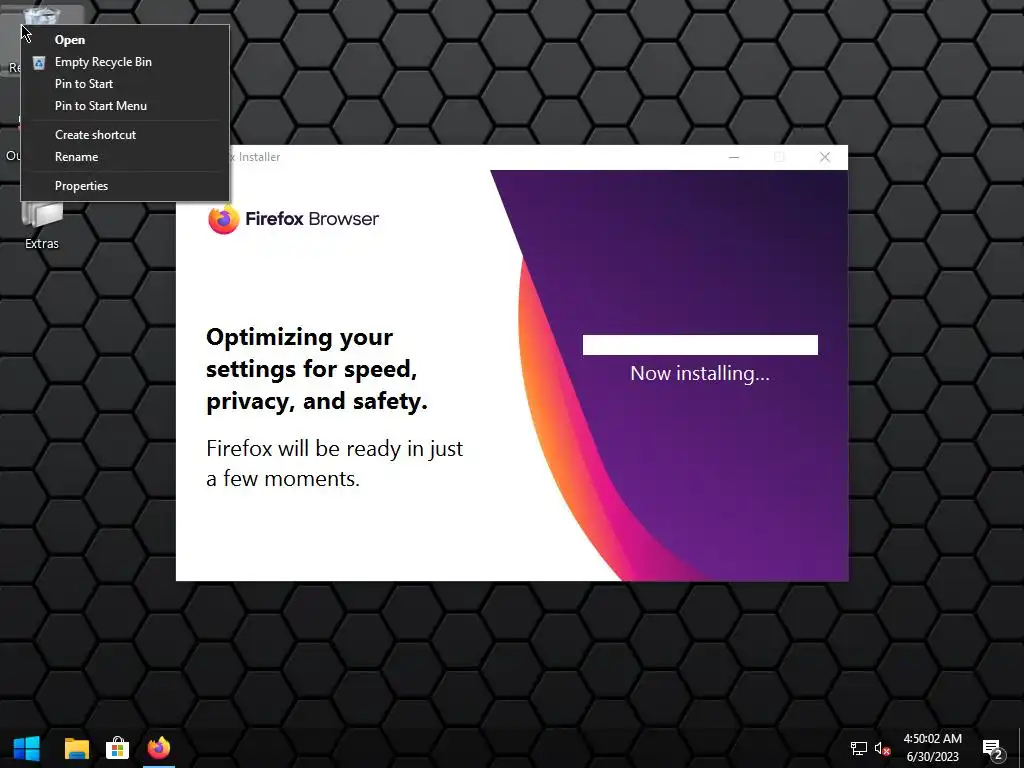Open the Extras folder on desktop
1024x768 pixels.
coord(42,225)
